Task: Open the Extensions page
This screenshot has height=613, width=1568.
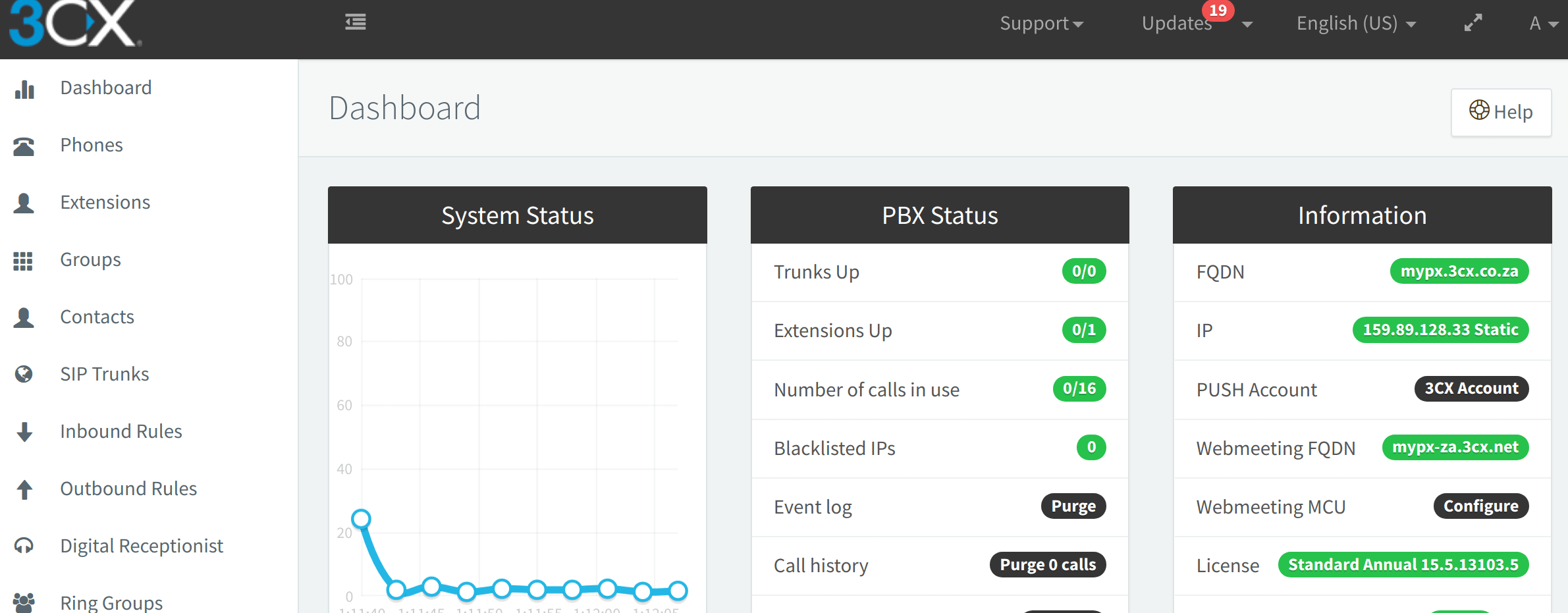Action: (x=105, y=201)
